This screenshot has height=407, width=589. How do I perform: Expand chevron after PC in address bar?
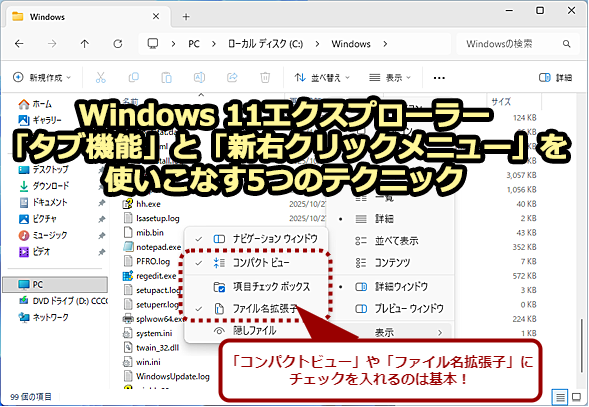click(214, 44)
